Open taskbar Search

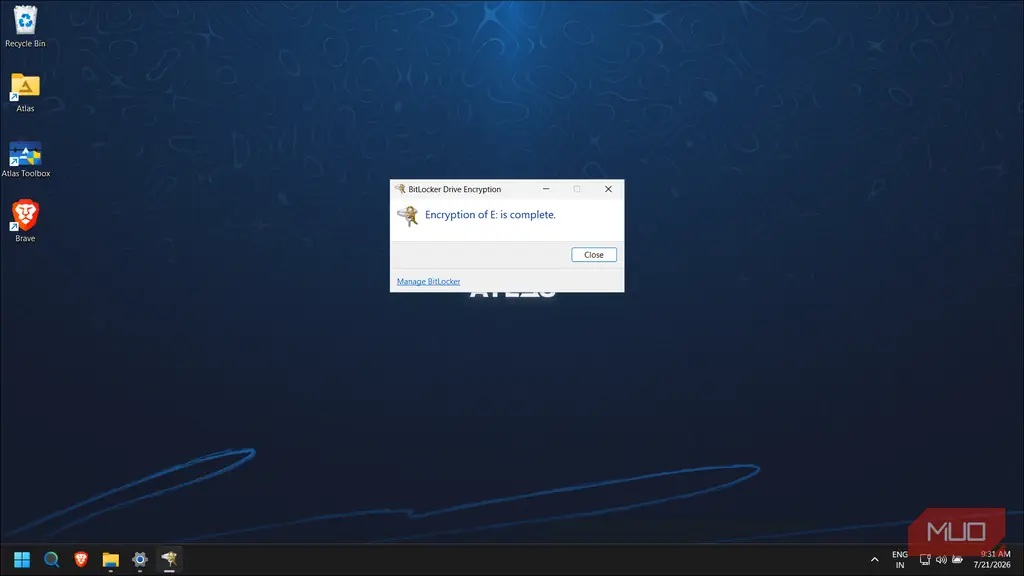pyautogui.click(x=52, y=560)
